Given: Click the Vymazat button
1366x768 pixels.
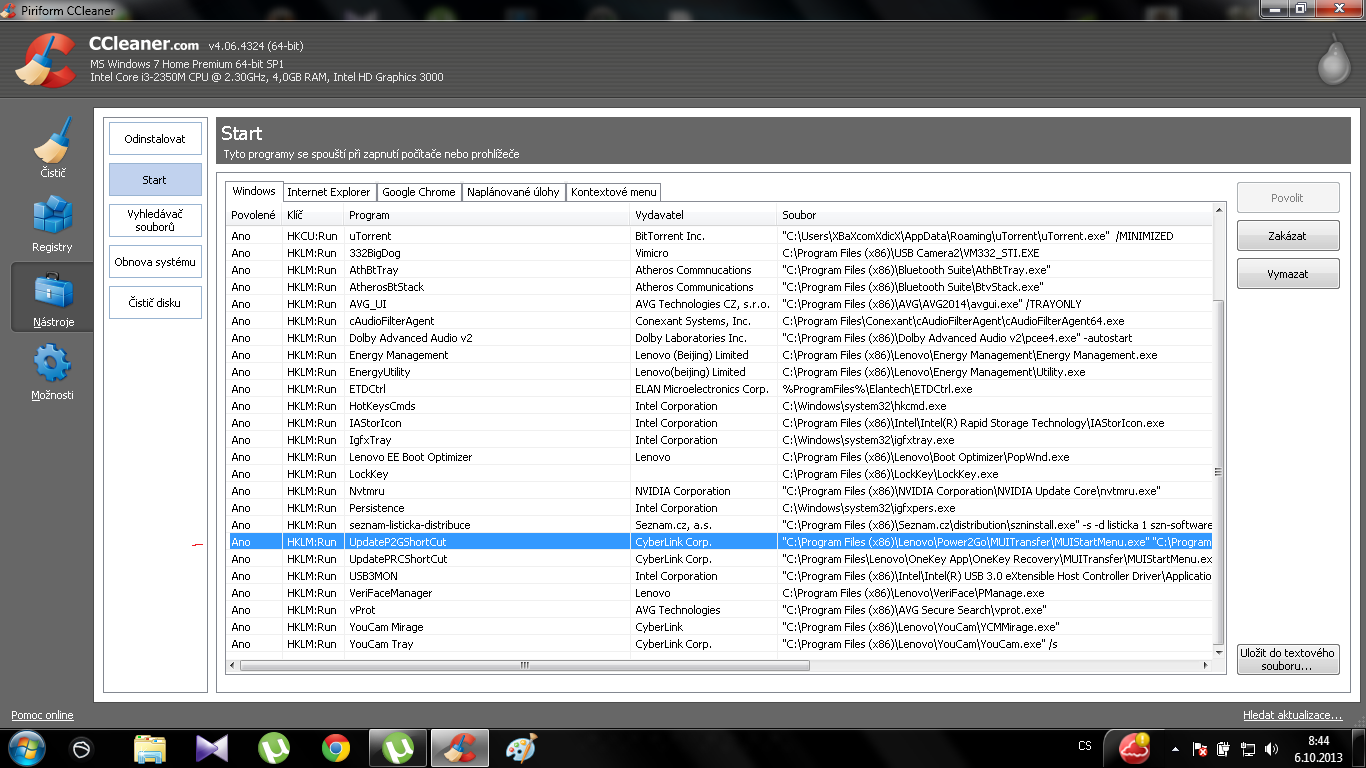Looking at the screenshot, I should point(1287,274).
